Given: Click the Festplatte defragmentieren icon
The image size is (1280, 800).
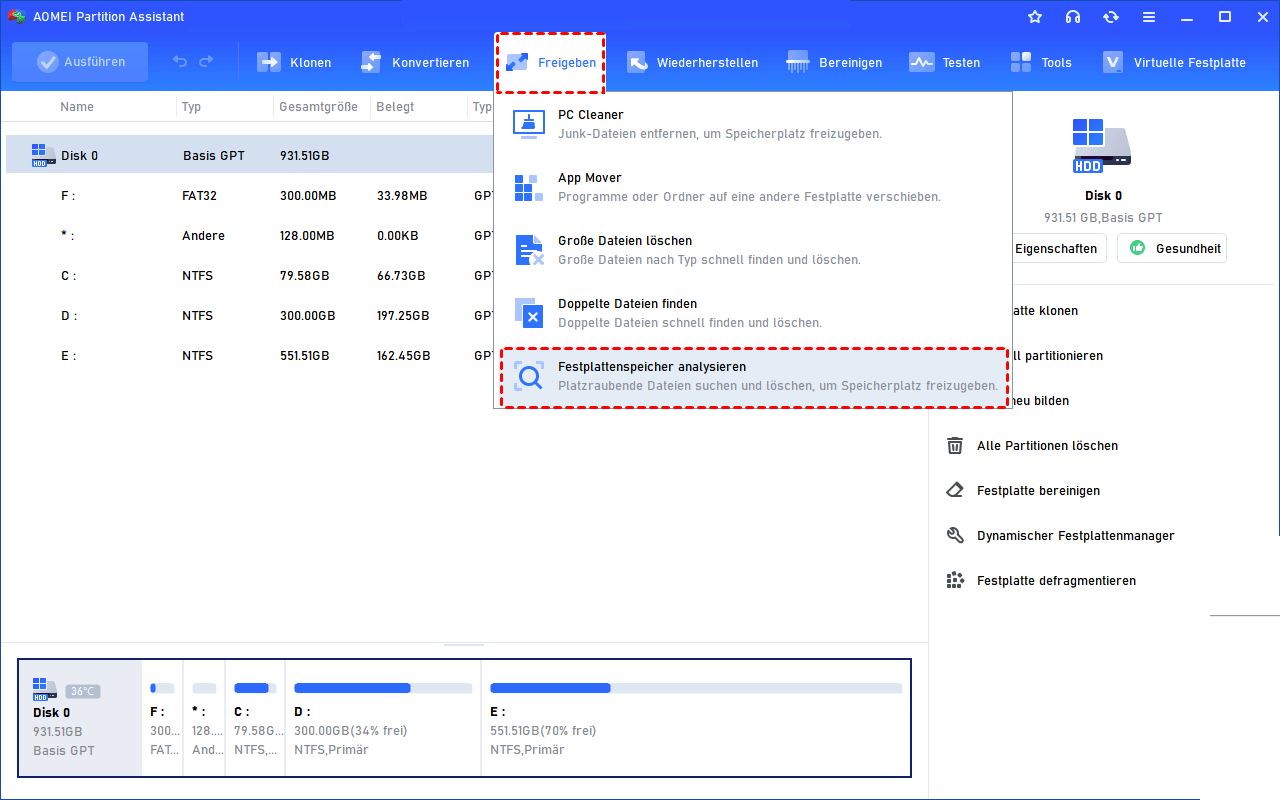Looking at the screenshot, I should click(x=955, y=581).
